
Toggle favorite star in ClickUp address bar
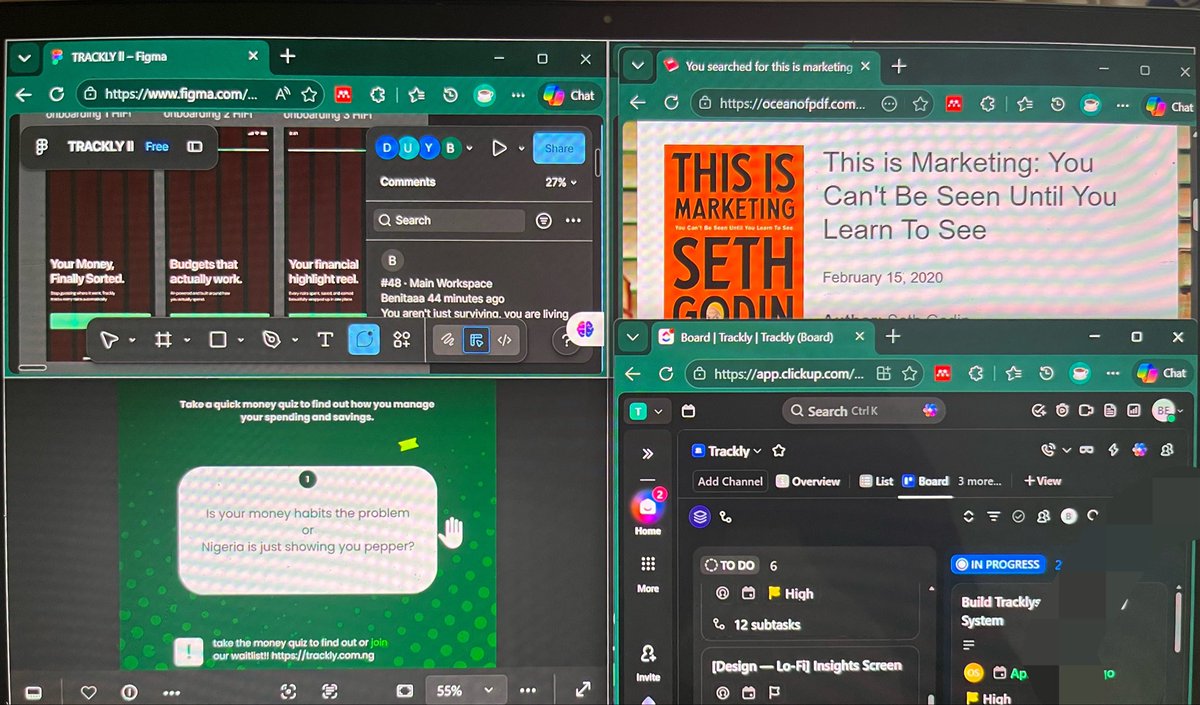coord(911,373)
